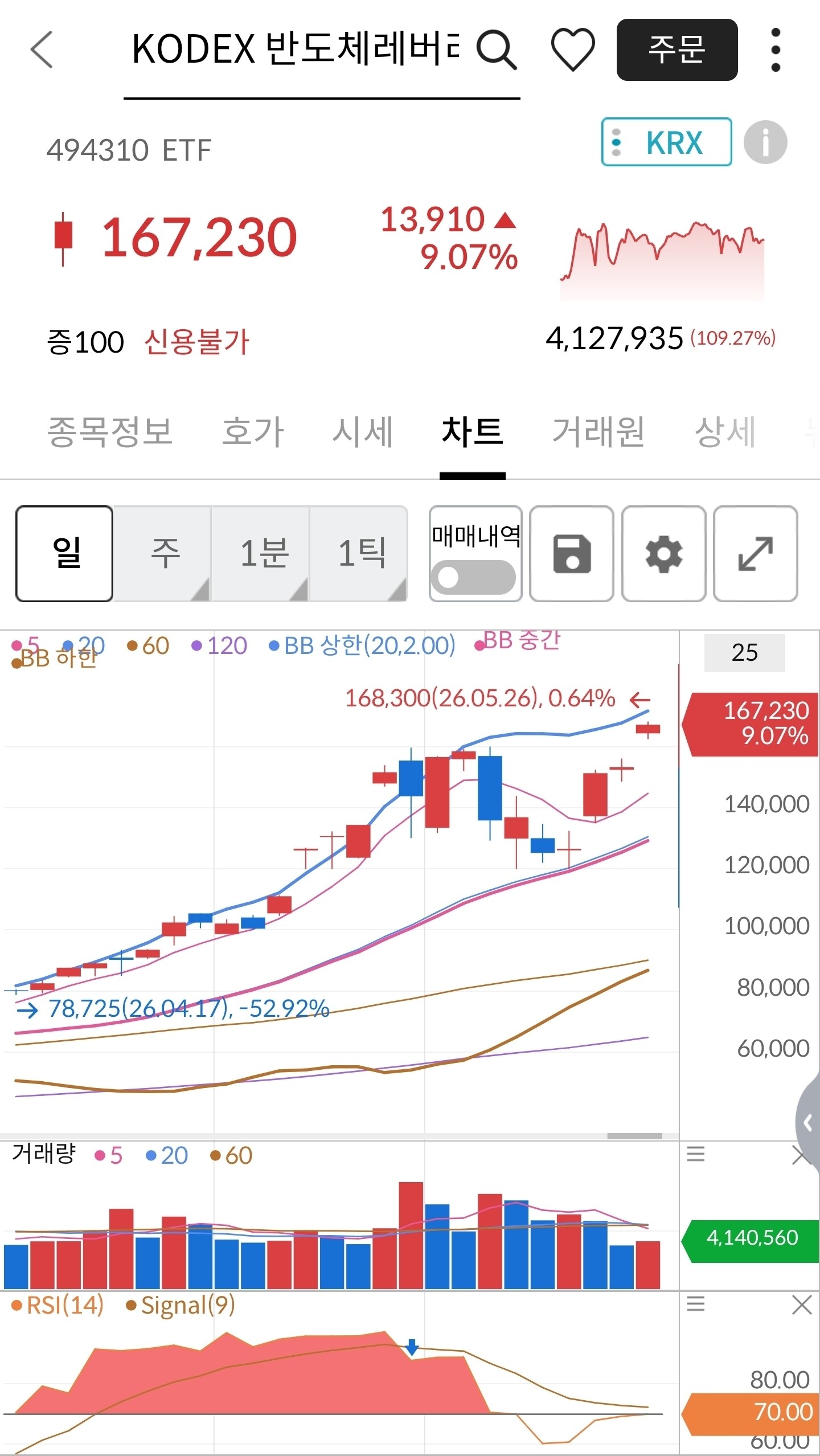Expand the 1분 interval dropdown
The image size is (820, 1456).
(x=261, y=554)
